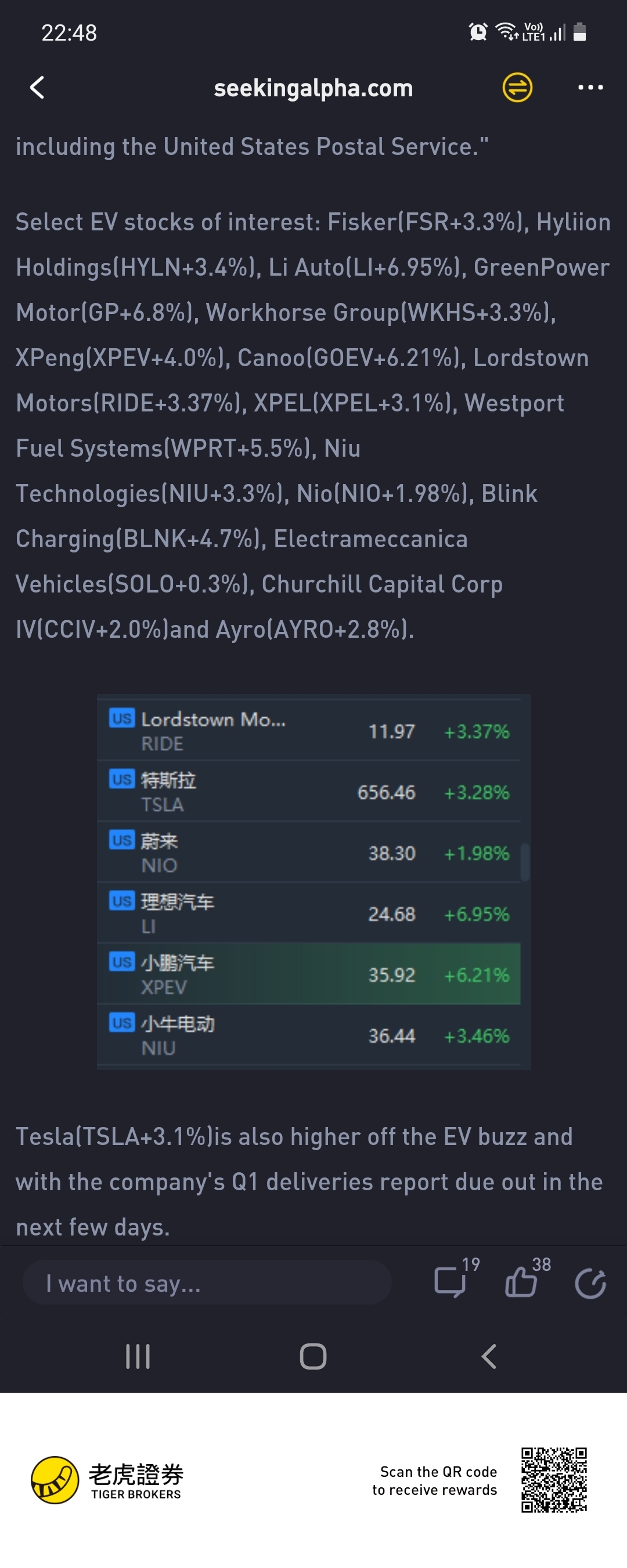Tap the yellow swap icon in header

pos(517,88)
